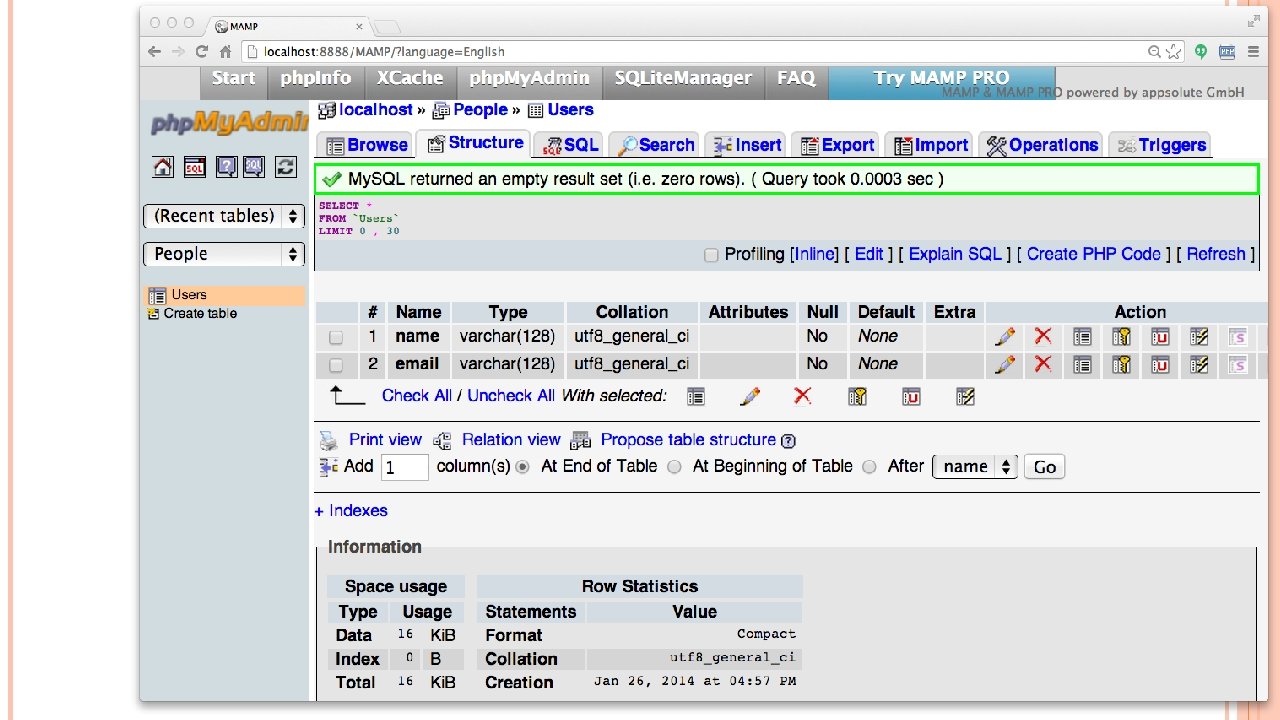The height and width of the screenshot is (720, 1280).
Task: Open the People database dropdown
Action: pos(224,254)
